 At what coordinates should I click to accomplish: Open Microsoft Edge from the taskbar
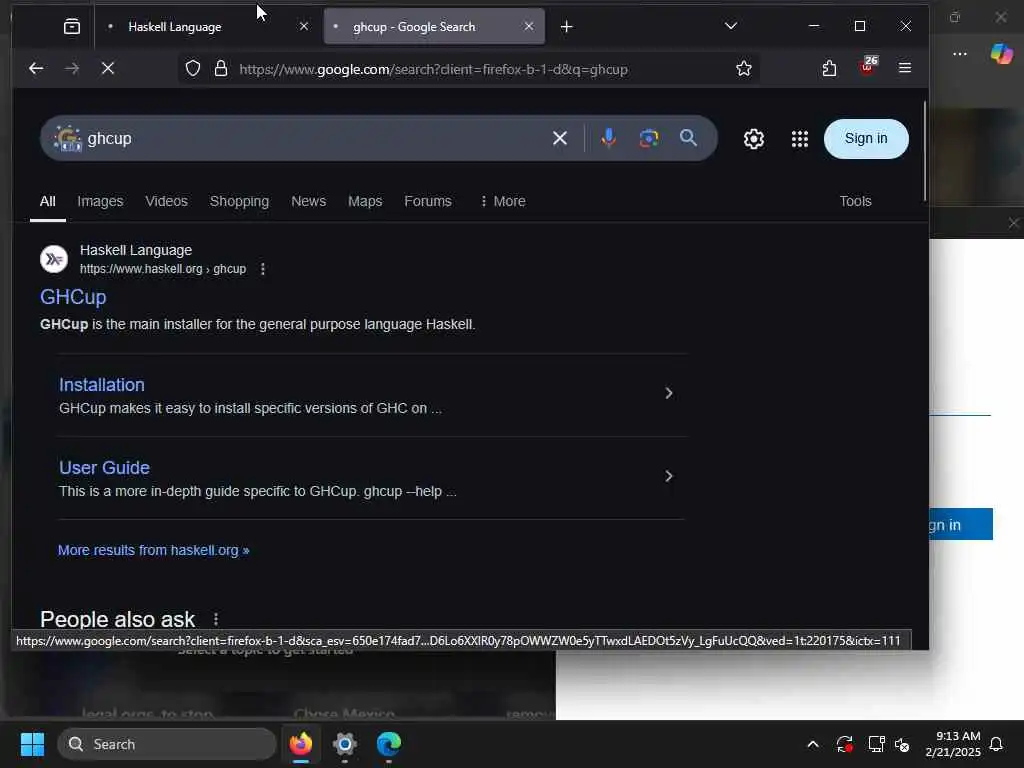(389, 744)
